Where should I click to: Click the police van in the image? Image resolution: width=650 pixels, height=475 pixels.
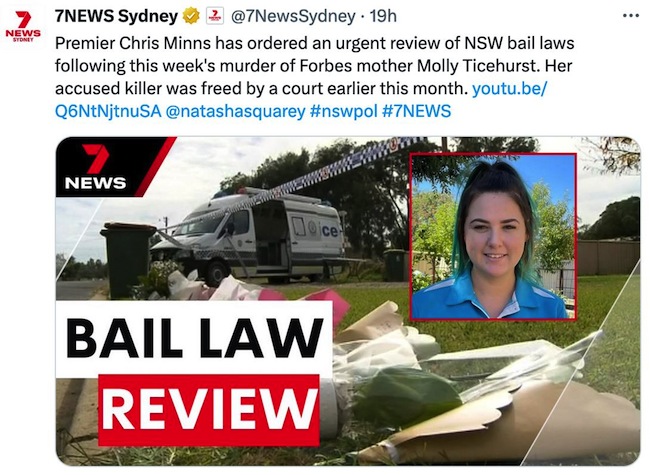249,234
